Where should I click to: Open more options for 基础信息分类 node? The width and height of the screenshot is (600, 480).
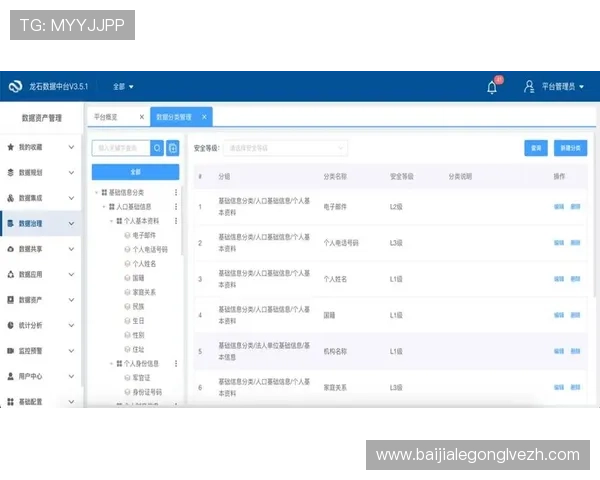tap(177, 192)
